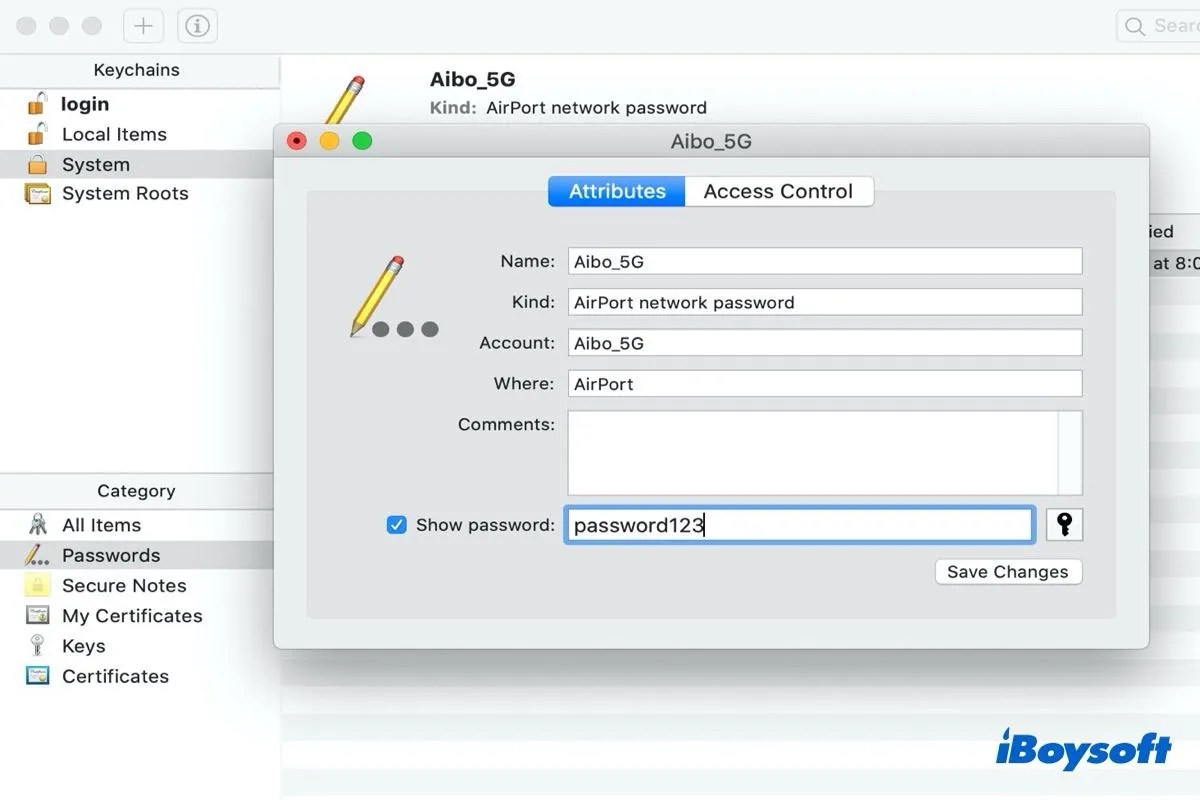Select System Roots keychain
The height and width of the screenshot is (800, 1200).
point(126,193)
